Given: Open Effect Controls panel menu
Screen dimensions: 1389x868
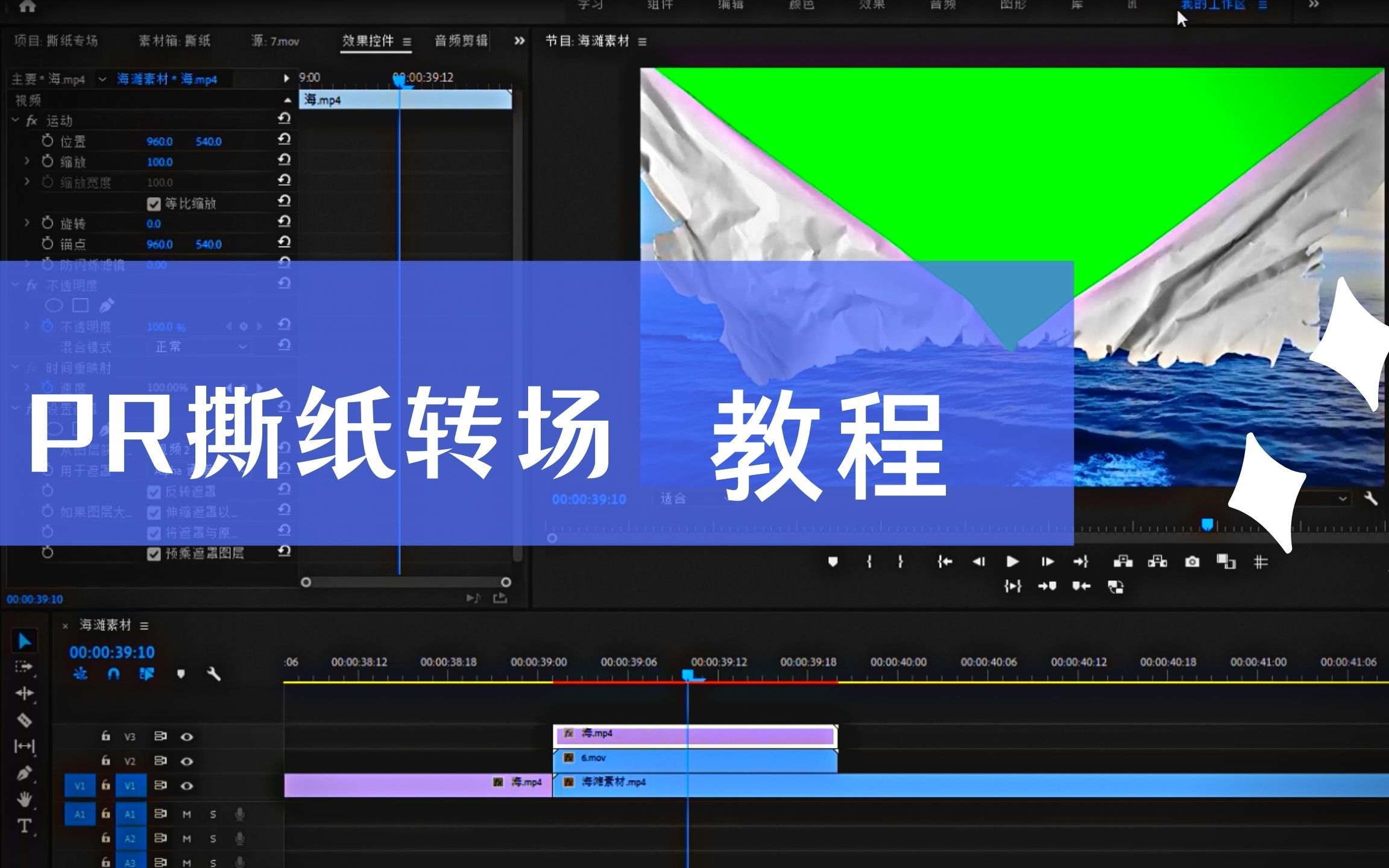Looking at the screenshot, I should pyautogui.click(x=407, y=42).
